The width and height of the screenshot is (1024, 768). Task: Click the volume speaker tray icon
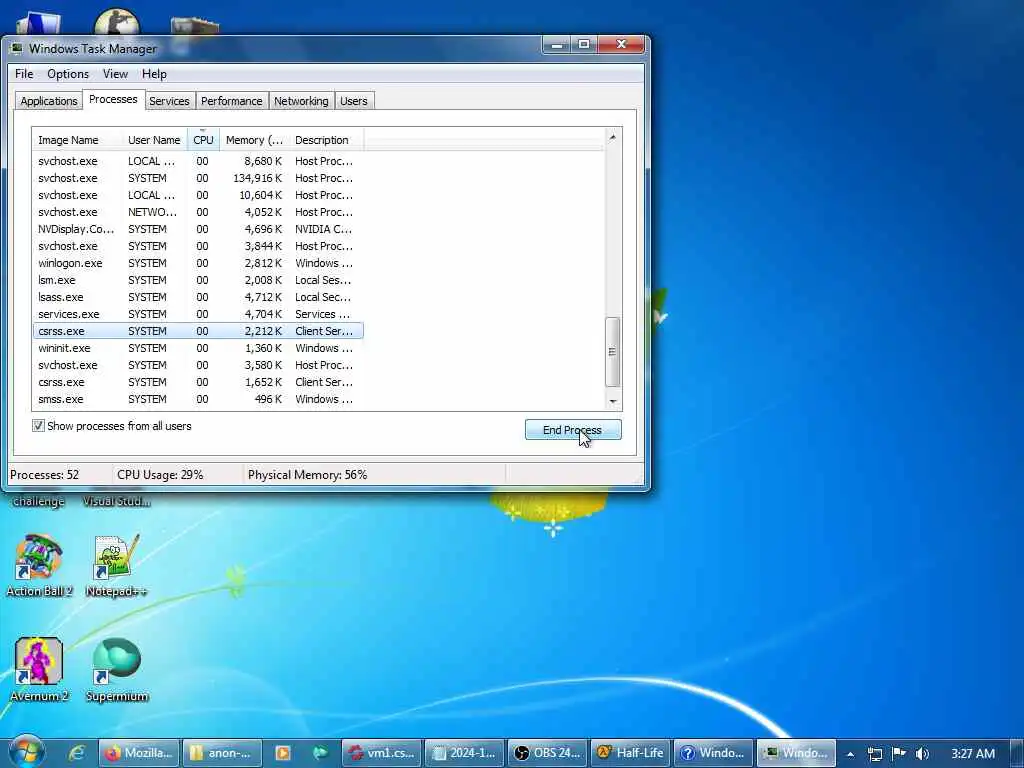922,754
